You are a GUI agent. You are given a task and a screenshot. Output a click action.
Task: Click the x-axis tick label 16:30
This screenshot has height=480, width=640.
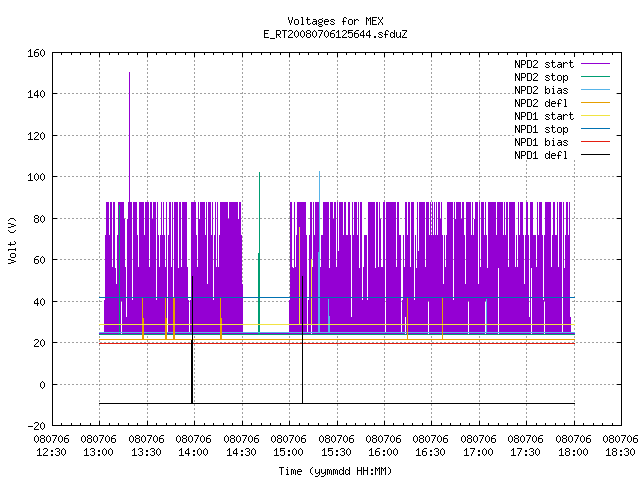coord(430,452)
